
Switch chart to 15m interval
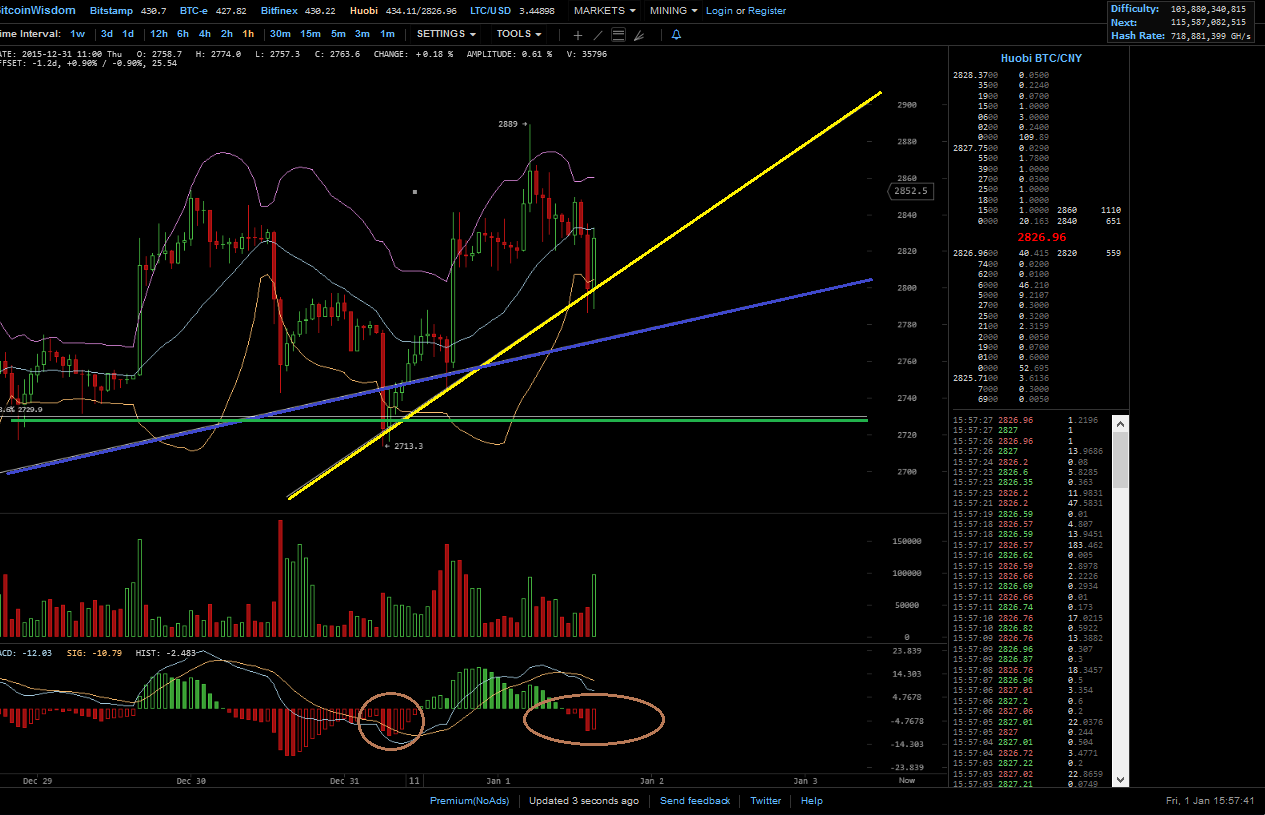pos(310,34)
